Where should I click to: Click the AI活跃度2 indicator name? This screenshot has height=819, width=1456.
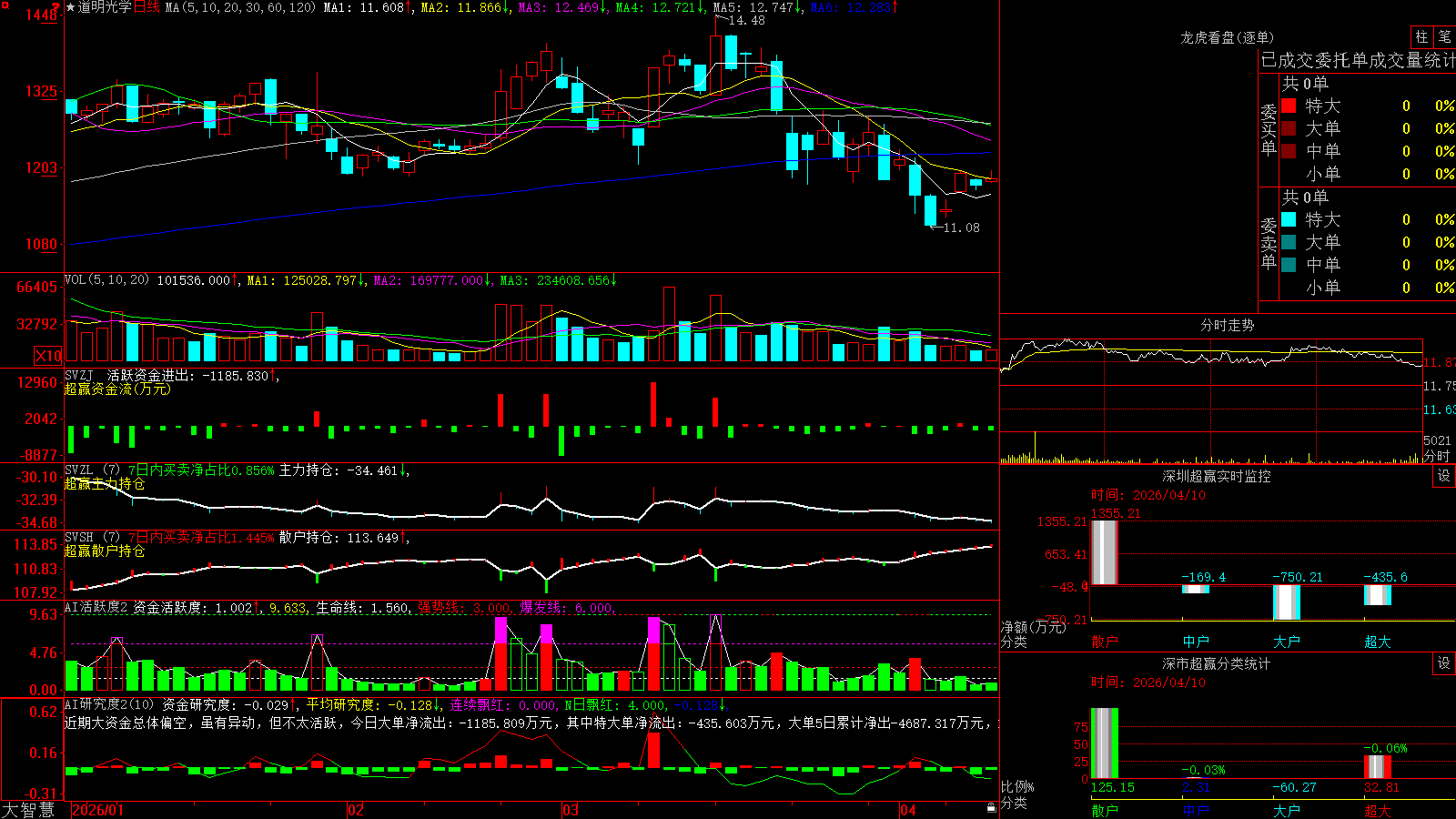pyautogui.click(x=96, y=608)
